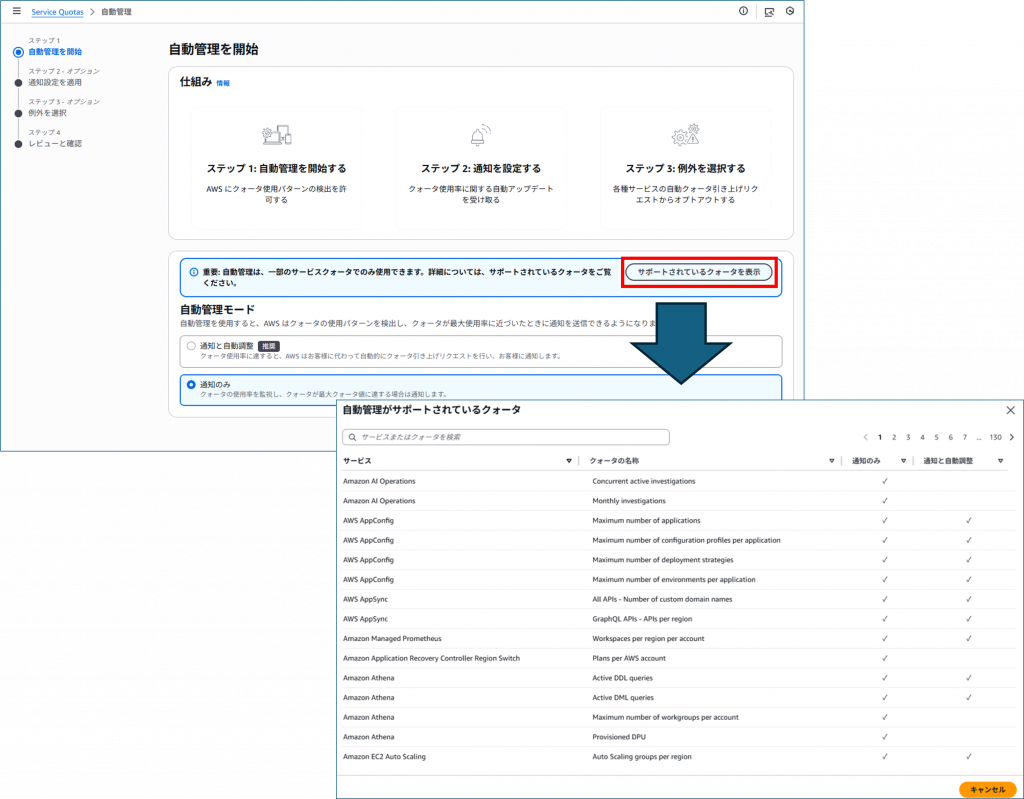Image resolution: width=1024 pixels, height=799 pixels.
Task: Click the previous page left arrow
Action: tap(865, 437)
